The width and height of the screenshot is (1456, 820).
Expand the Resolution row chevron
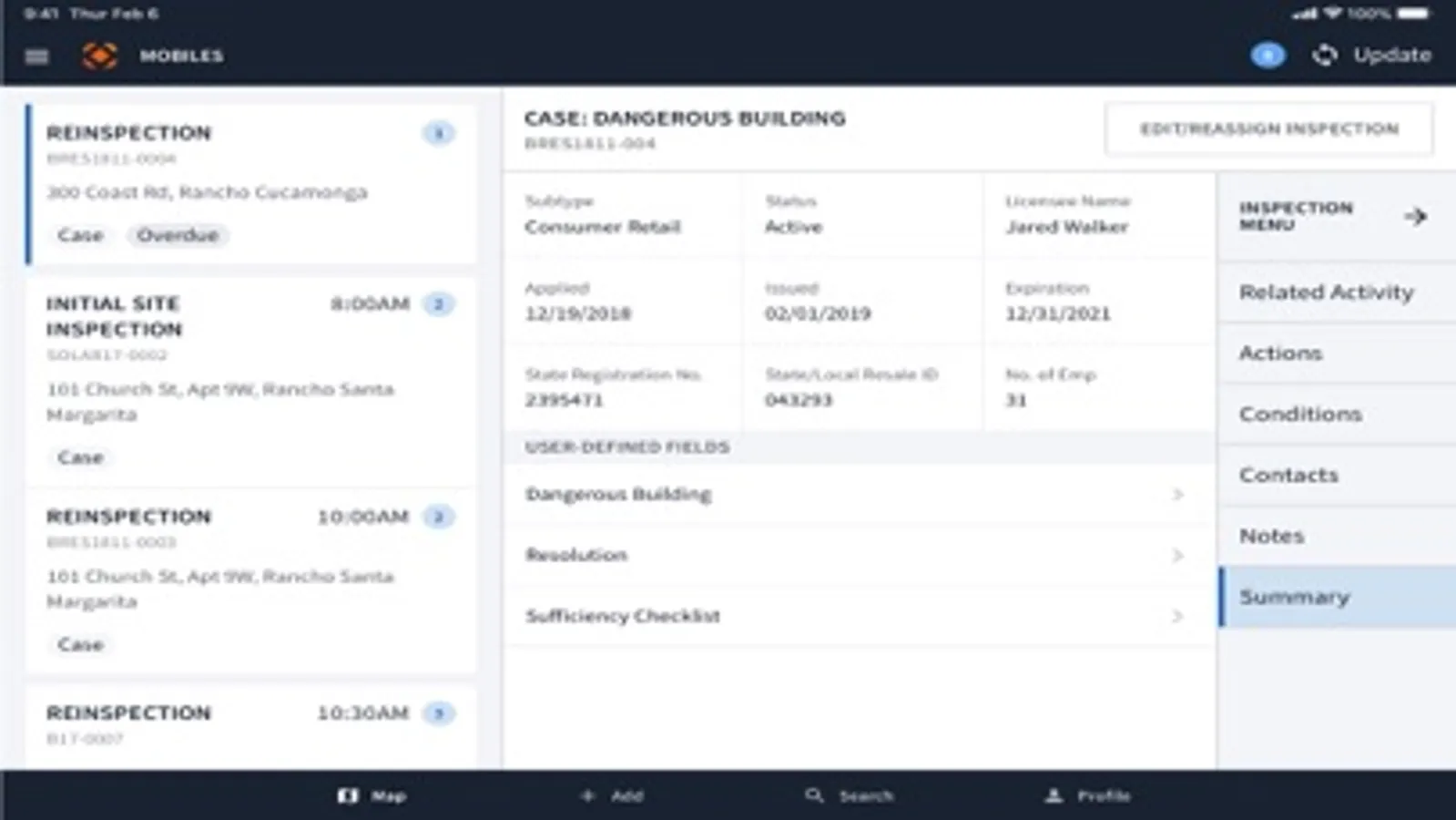(1177, 556)
